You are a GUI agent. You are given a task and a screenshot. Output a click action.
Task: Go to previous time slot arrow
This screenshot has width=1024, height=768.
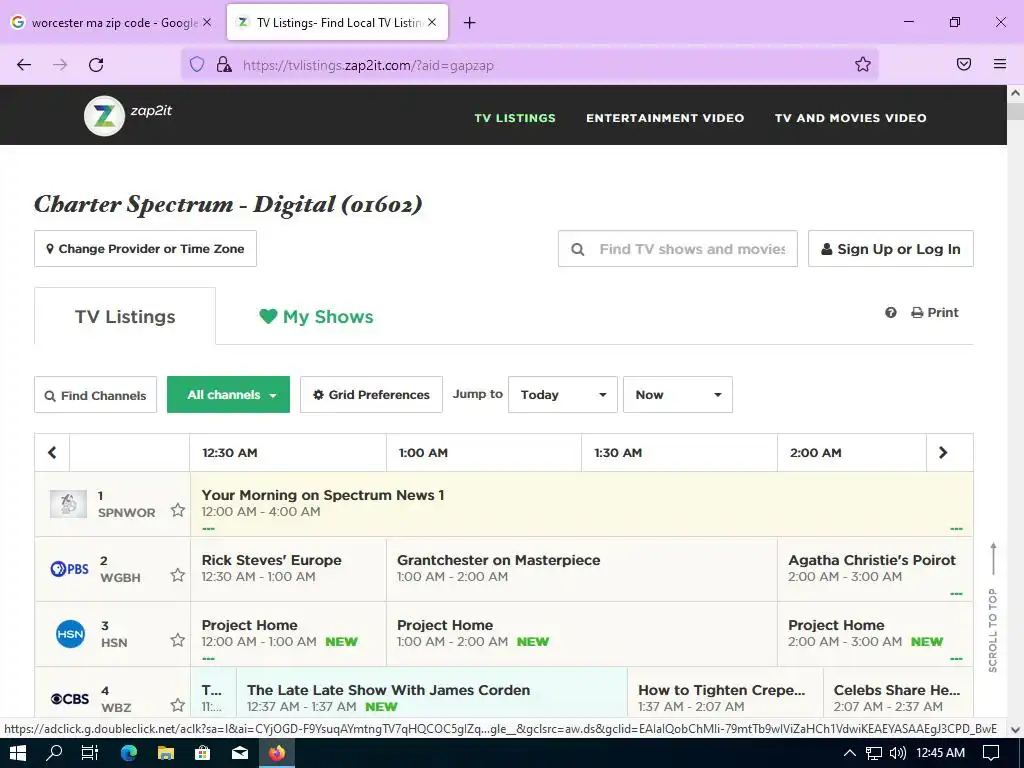52,453
